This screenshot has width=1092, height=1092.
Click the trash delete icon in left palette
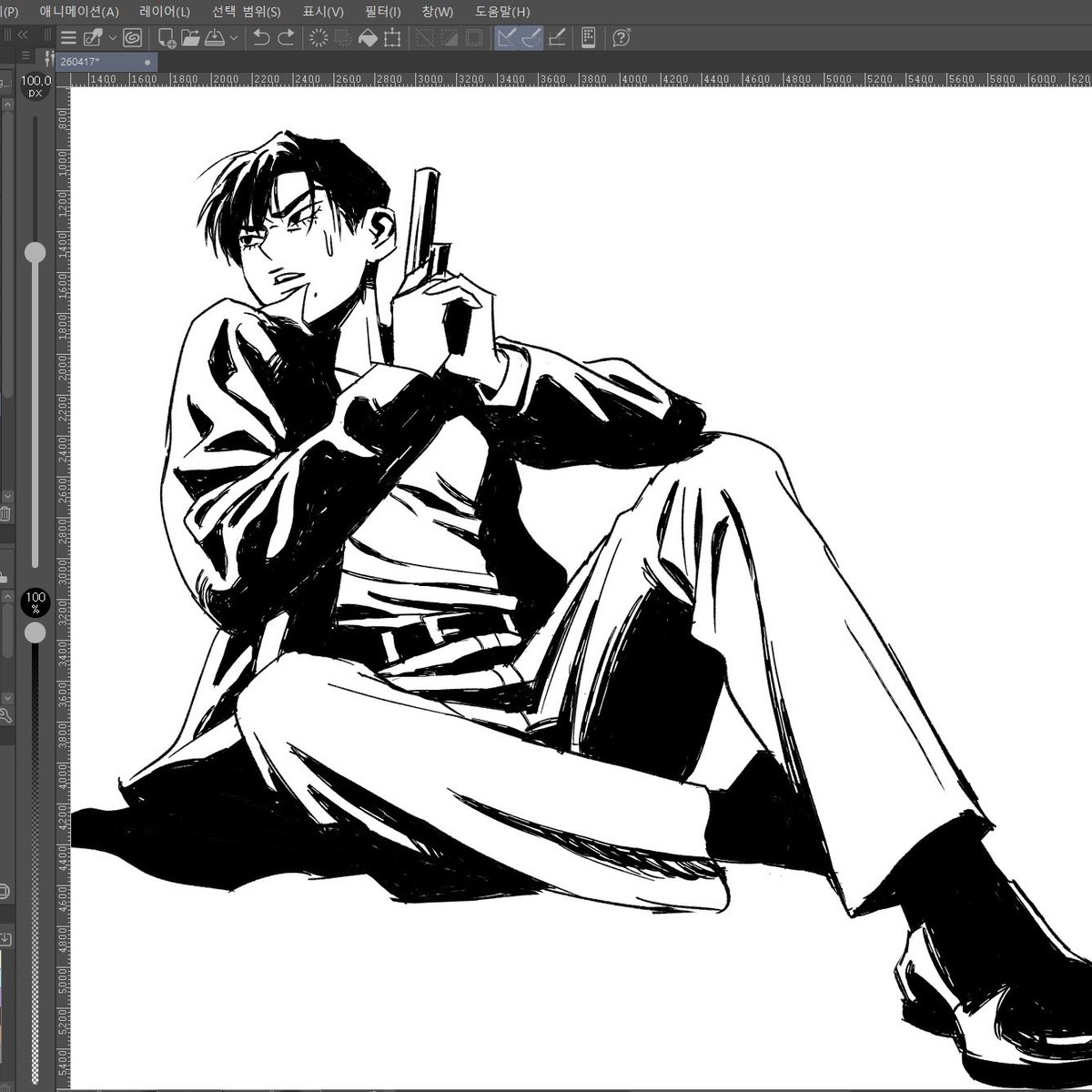5,514
